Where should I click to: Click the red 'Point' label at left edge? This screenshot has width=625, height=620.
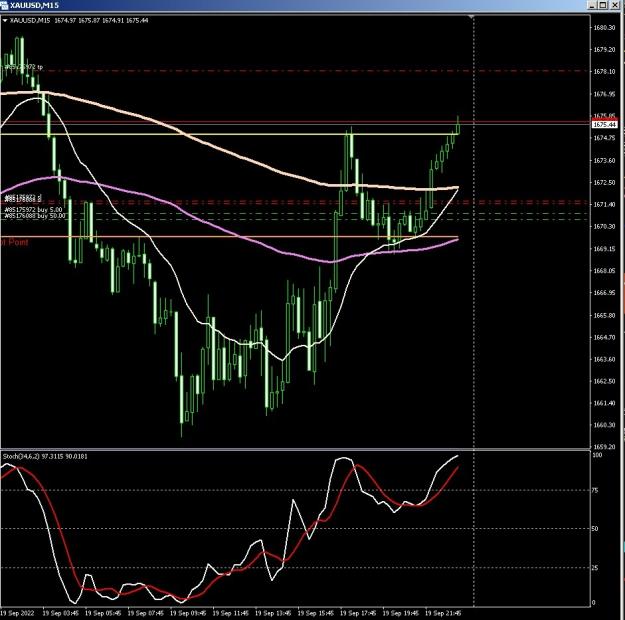click(15, 242)
